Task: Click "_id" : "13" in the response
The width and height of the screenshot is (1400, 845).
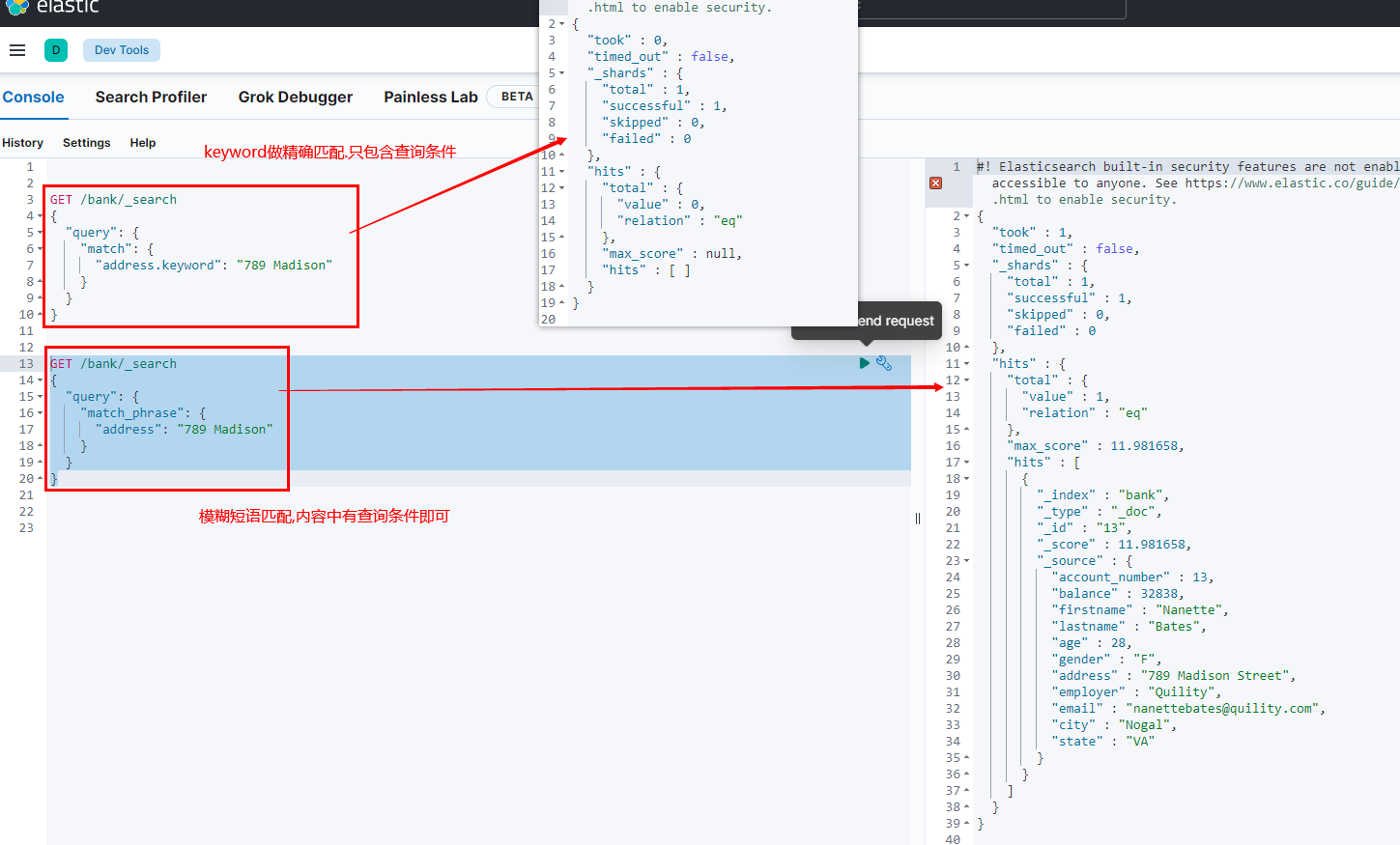Action: [x=1084, y=528]
